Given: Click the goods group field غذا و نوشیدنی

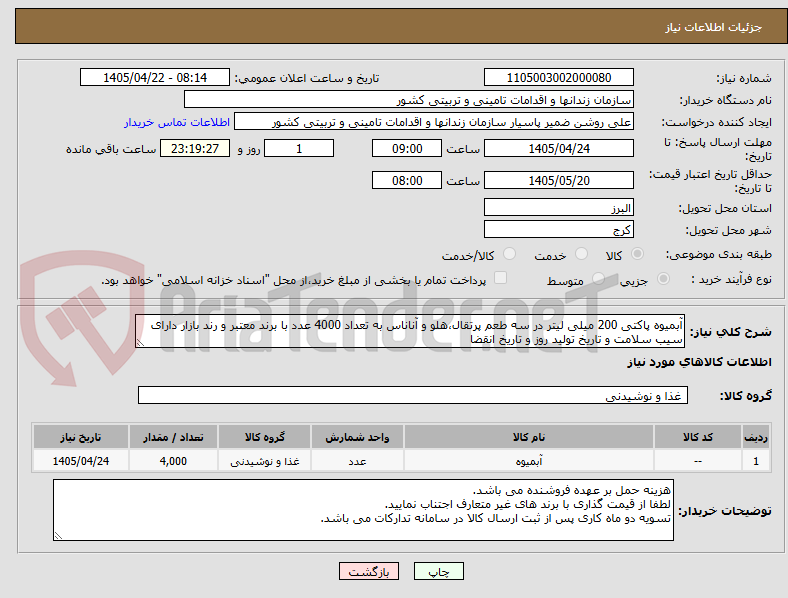Looking at the screenshot, I should coord(413,395).
